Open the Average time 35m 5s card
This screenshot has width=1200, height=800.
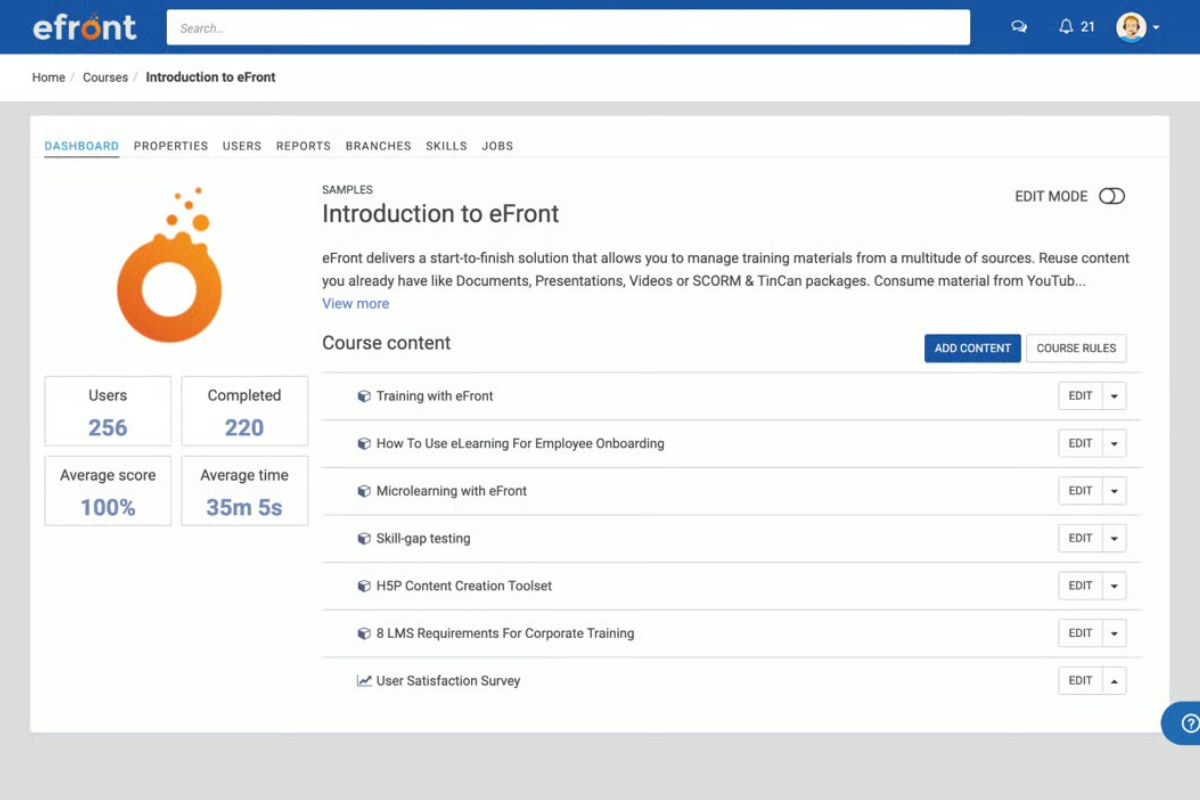(x=244, y=491)
